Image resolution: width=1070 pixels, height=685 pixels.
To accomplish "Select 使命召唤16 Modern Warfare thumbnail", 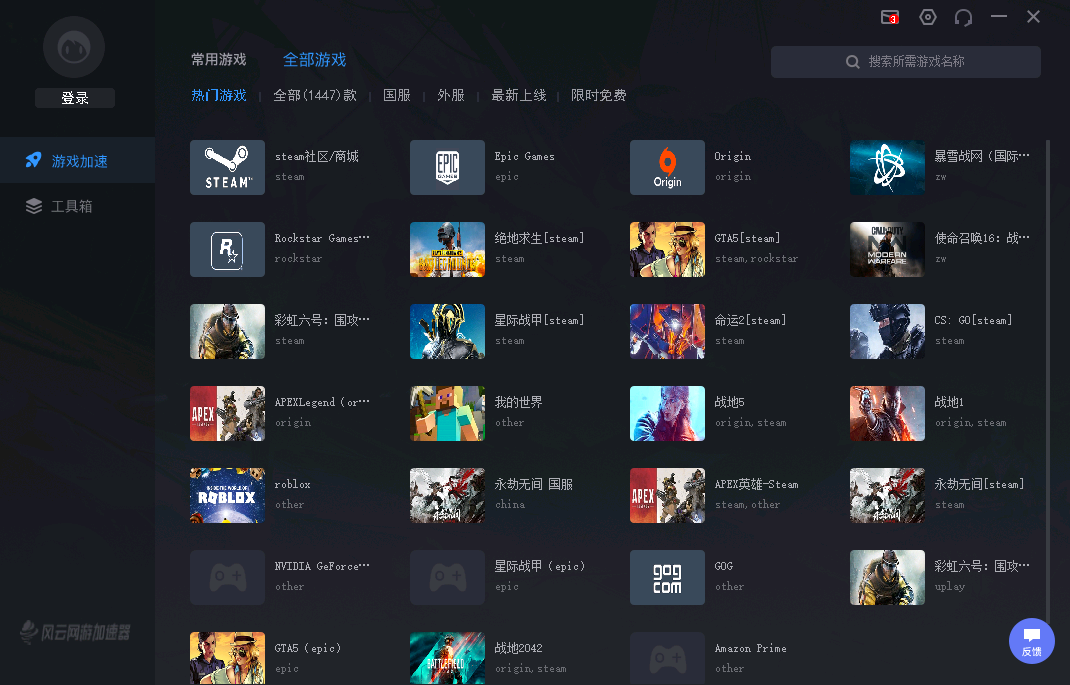I will [887, 249].
